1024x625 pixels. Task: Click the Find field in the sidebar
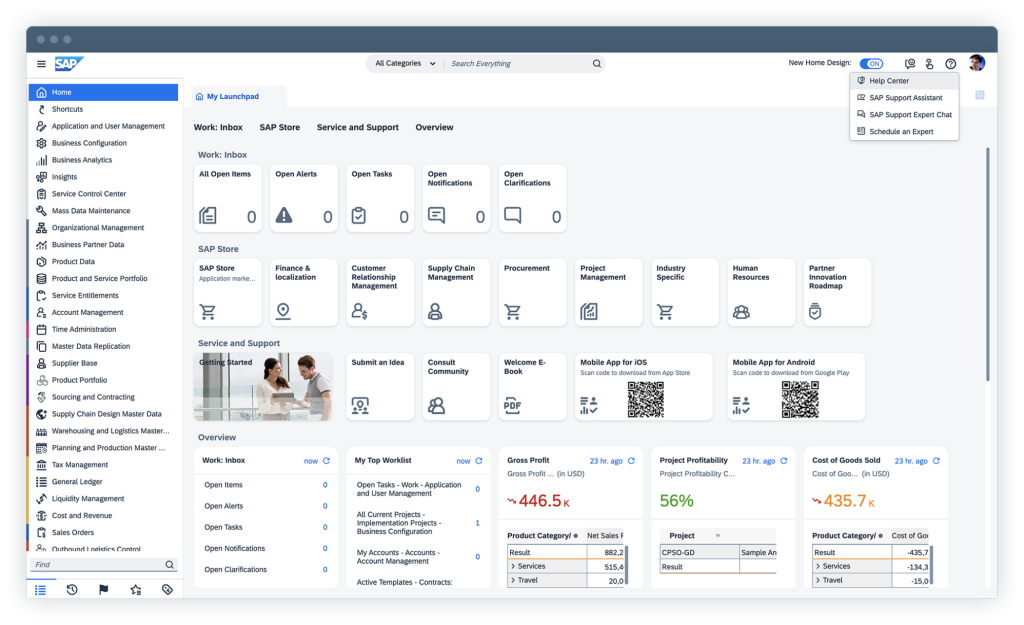96,565
